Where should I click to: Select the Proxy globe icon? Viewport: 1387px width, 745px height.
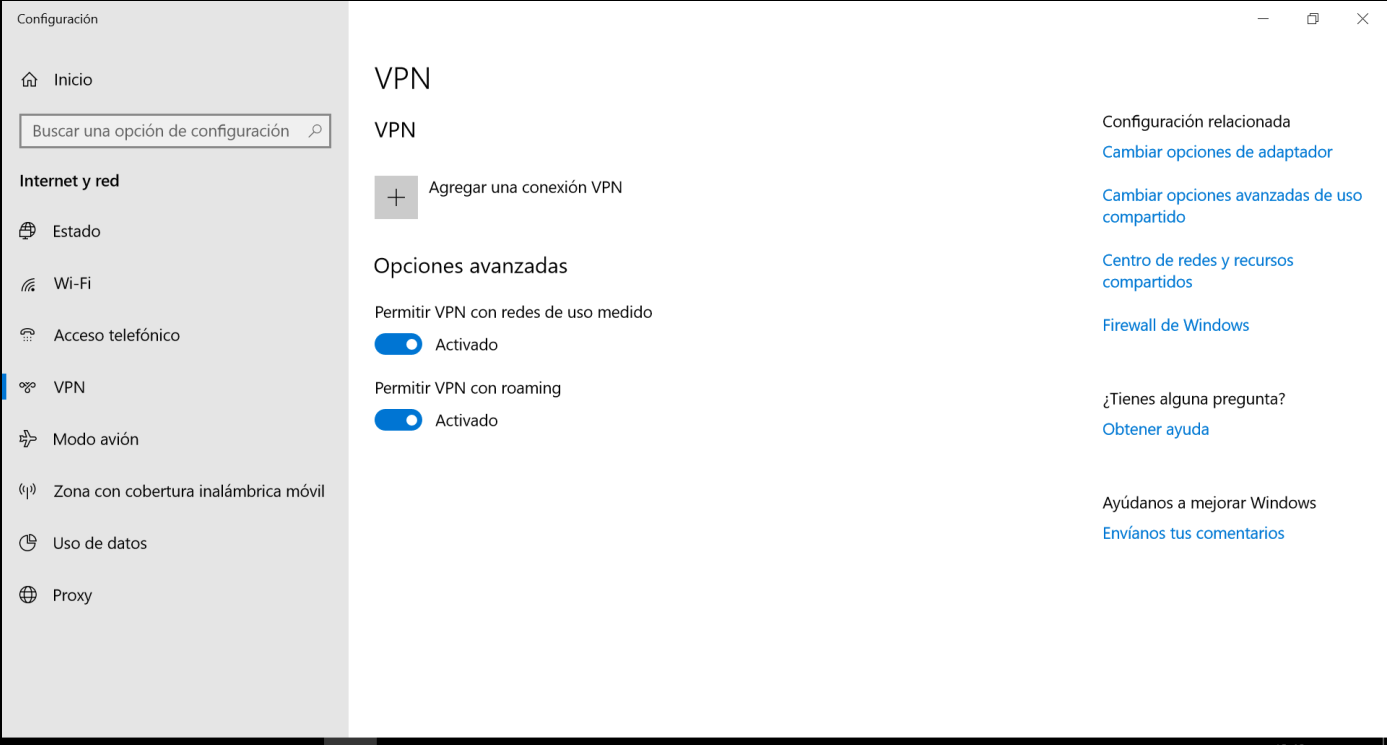tap(28, 595)
